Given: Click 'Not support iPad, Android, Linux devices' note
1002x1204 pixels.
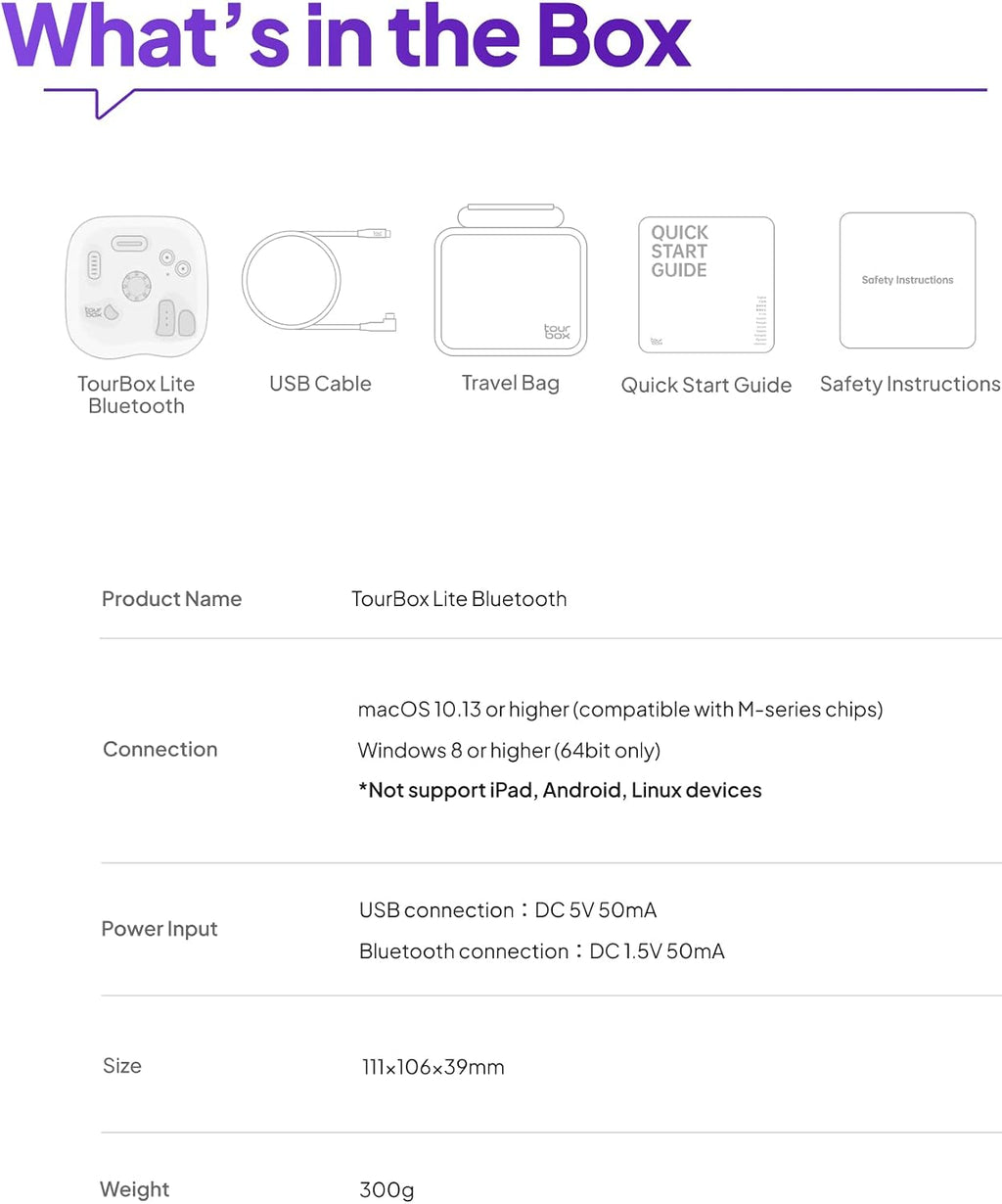Looking at the screenshot, I should click(560, 791).
